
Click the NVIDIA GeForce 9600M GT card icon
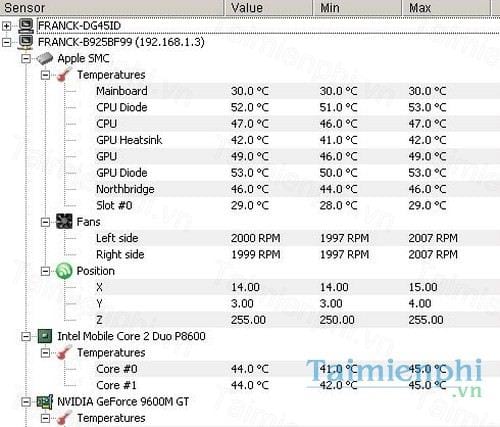pos(45,402)
